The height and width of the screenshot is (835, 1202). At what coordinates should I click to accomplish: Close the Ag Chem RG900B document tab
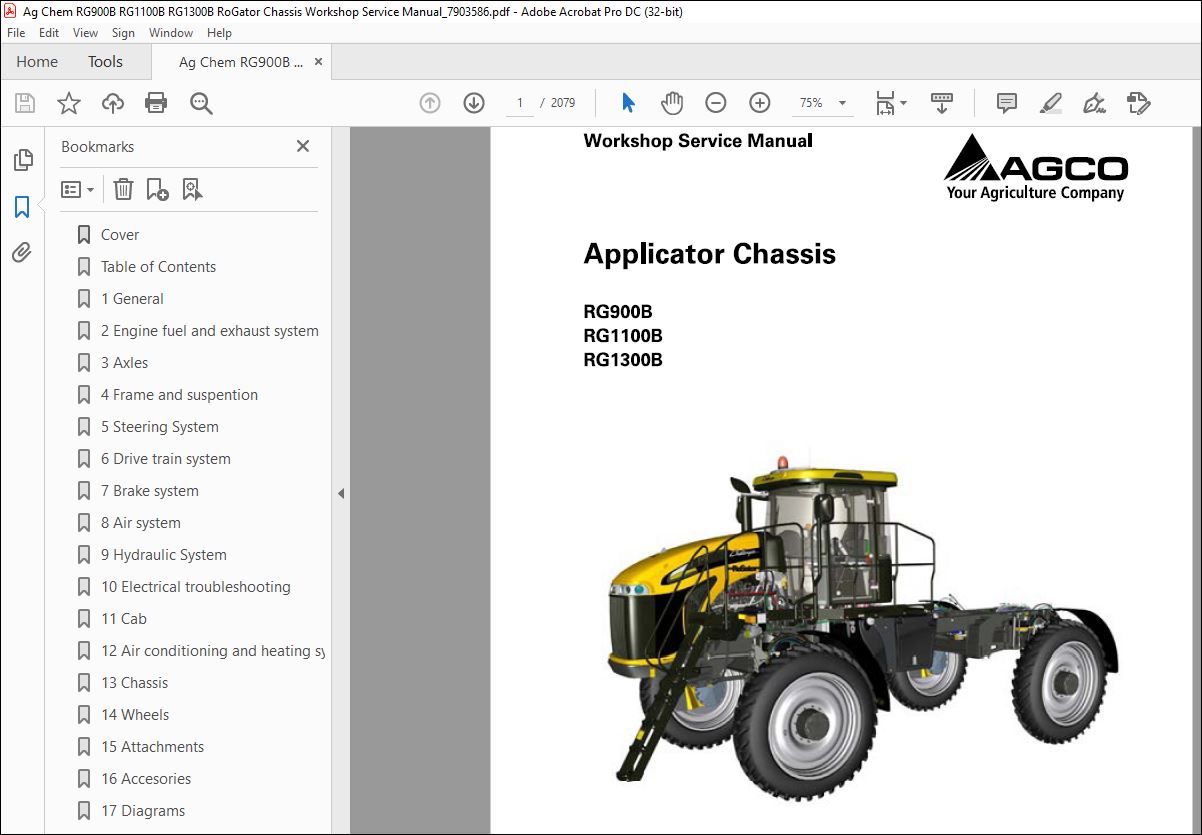[318, 62]
